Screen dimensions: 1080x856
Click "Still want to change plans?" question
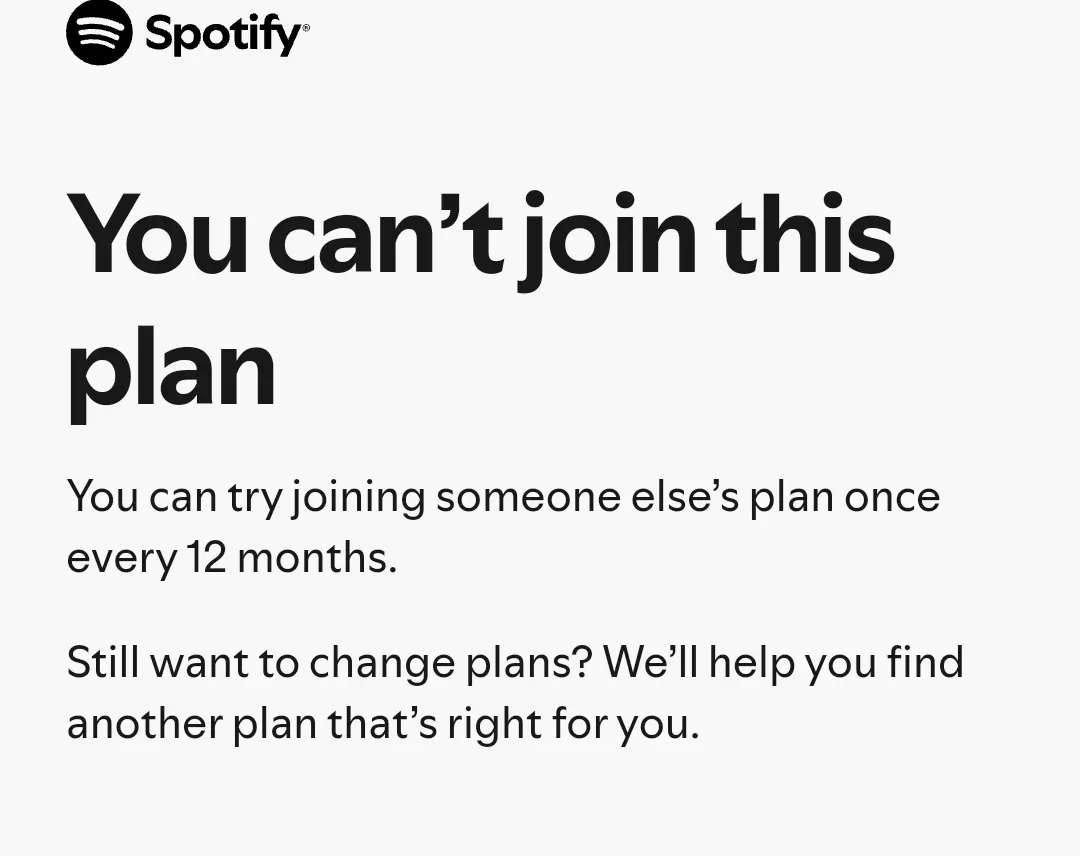[330, 662]
